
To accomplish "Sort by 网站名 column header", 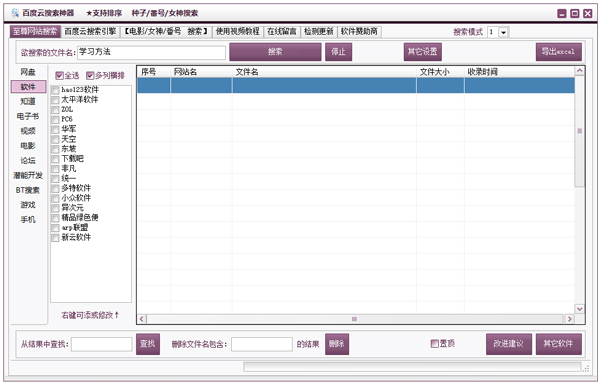I will (201, 72).
